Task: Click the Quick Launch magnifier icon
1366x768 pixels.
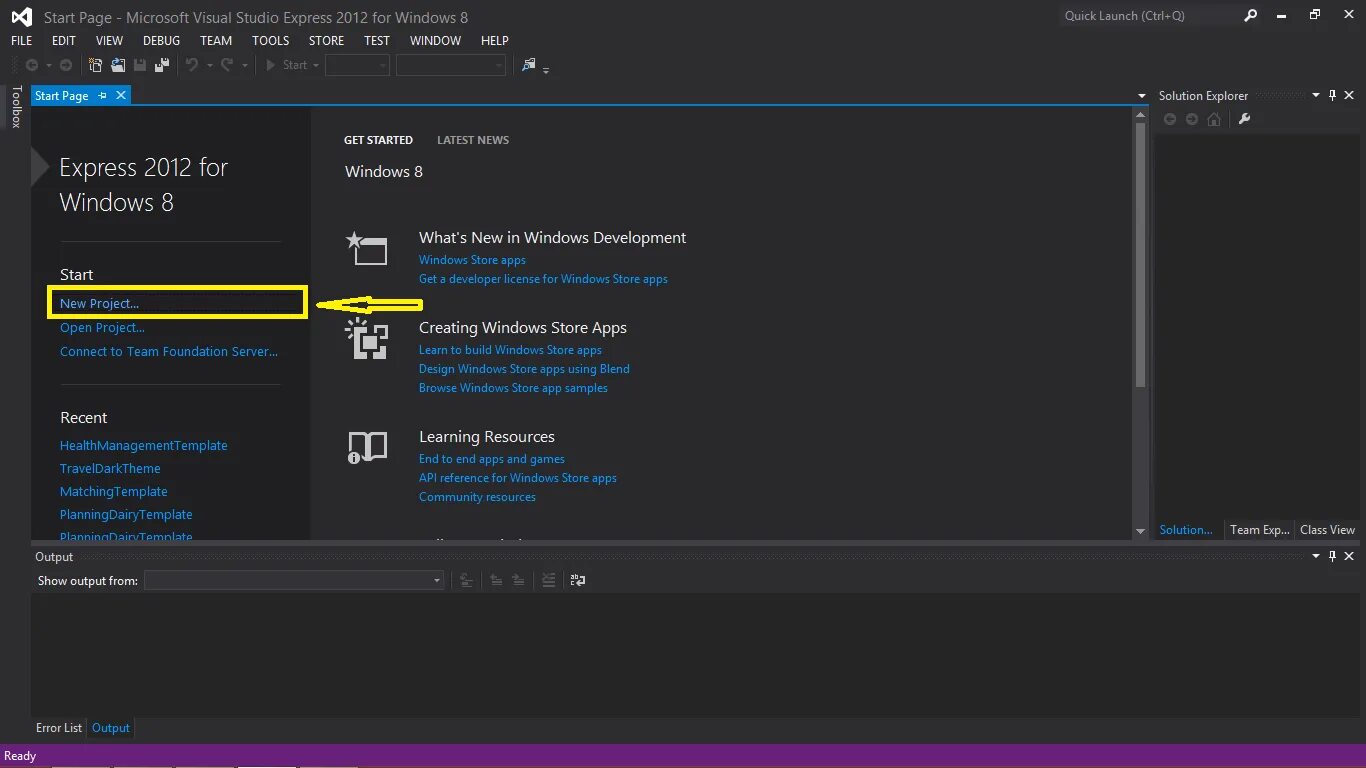Action: (1250, 16)
